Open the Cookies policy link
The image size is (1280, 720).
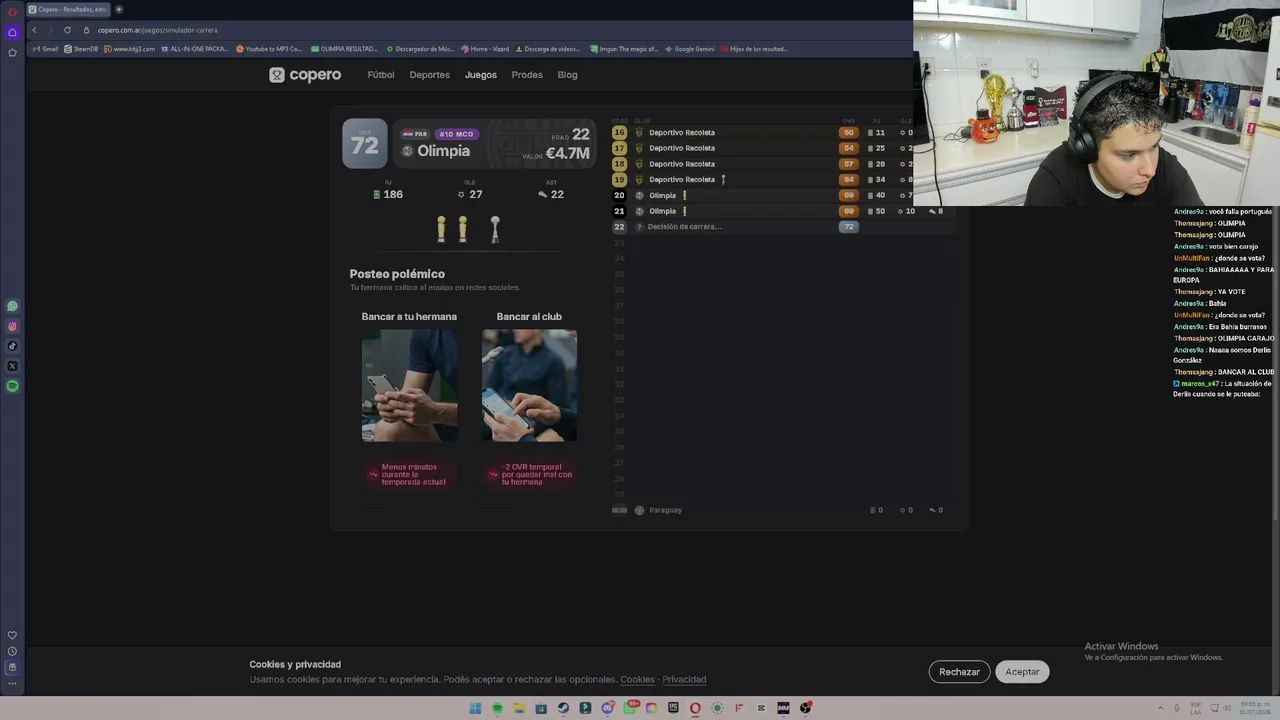(637, 680)
